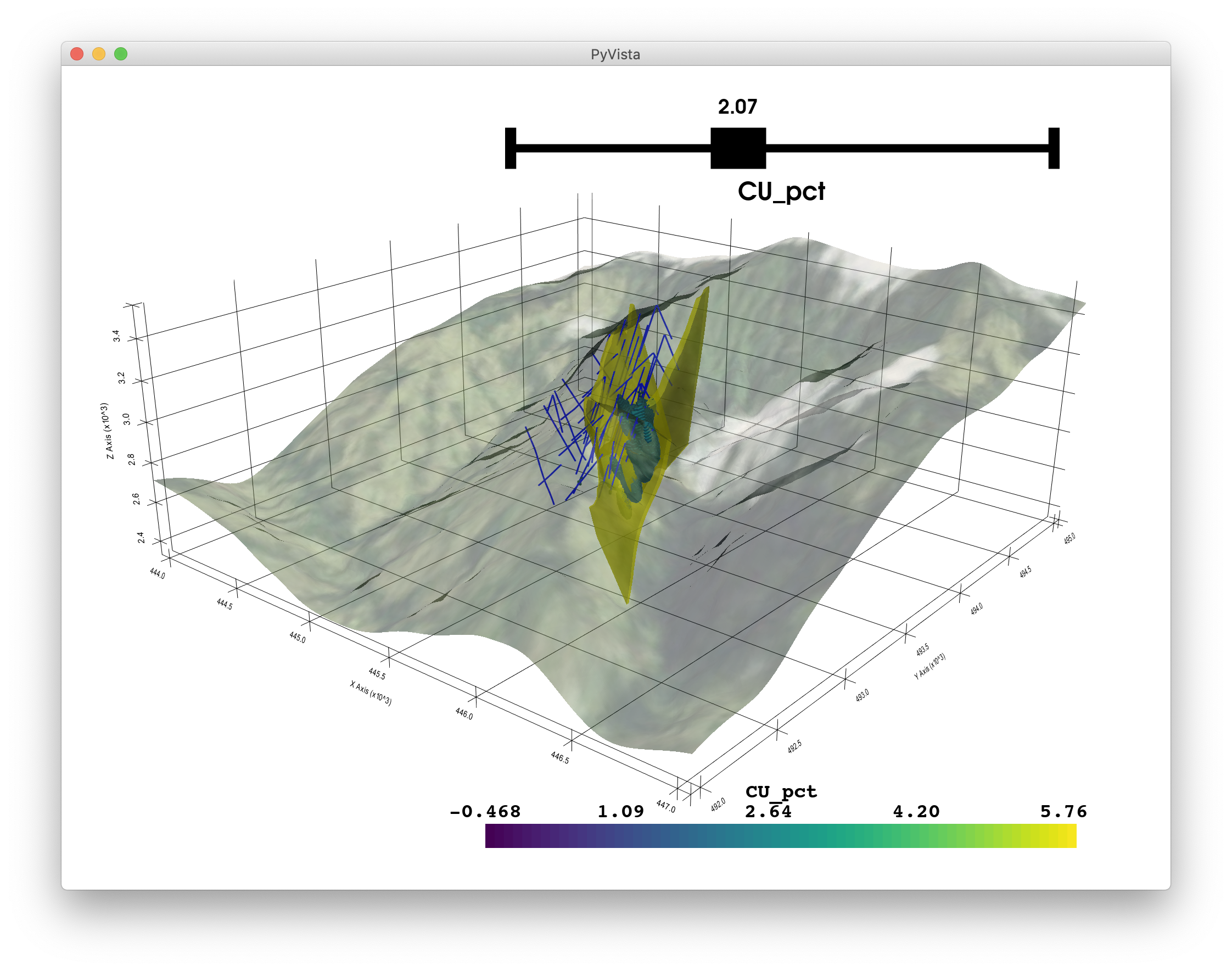Close the PyVista window with the red button
This screenshot has width=1232, height=971.
[77, 54]
